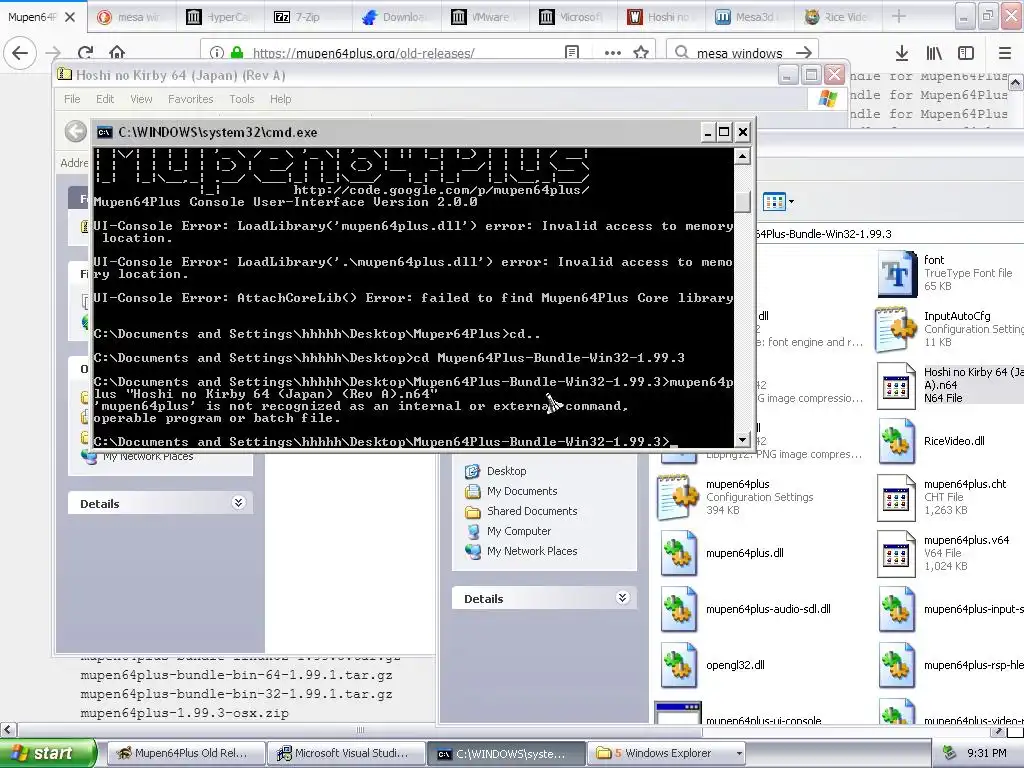
Task: Click Windows Start button
Action: pos(48,753)
